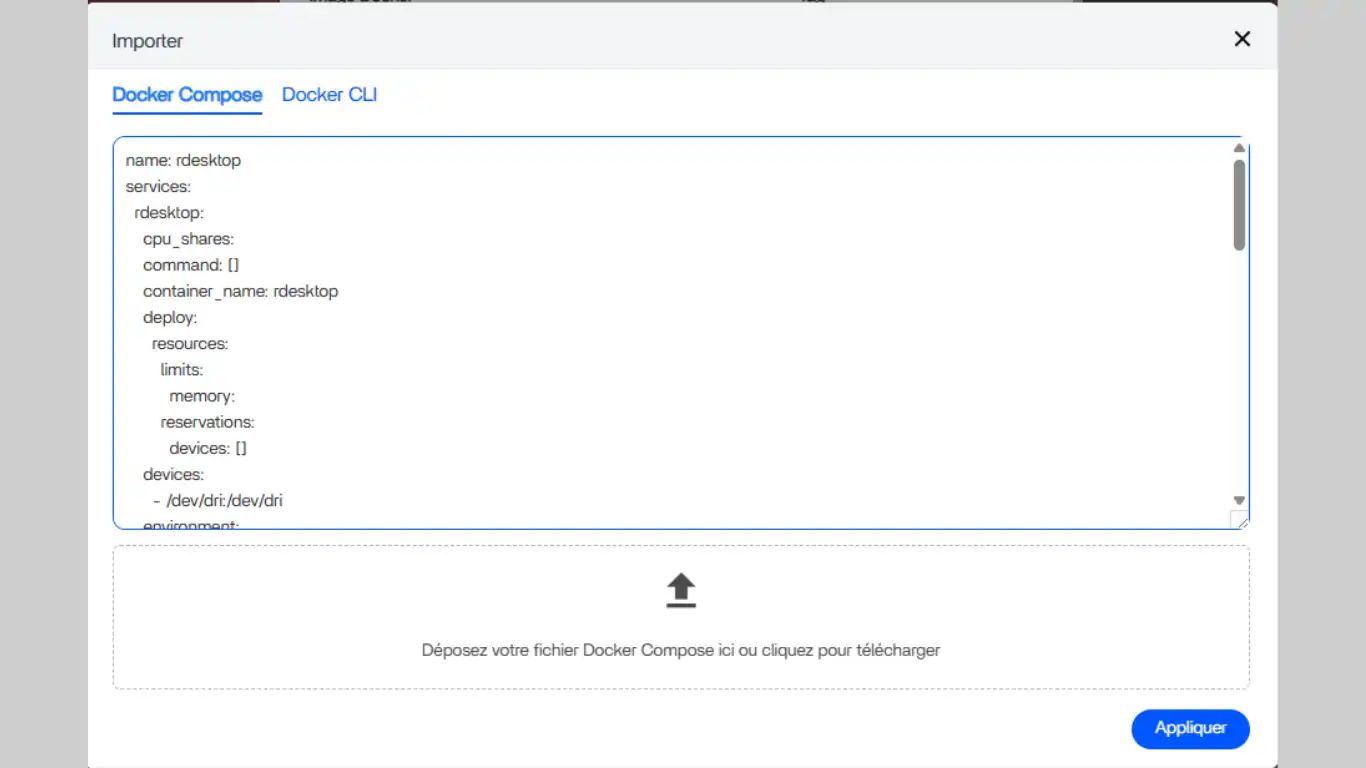Click the Docker Compose file drop zone text
This screenshot has height=768, width=1366.
click(680, 650)
